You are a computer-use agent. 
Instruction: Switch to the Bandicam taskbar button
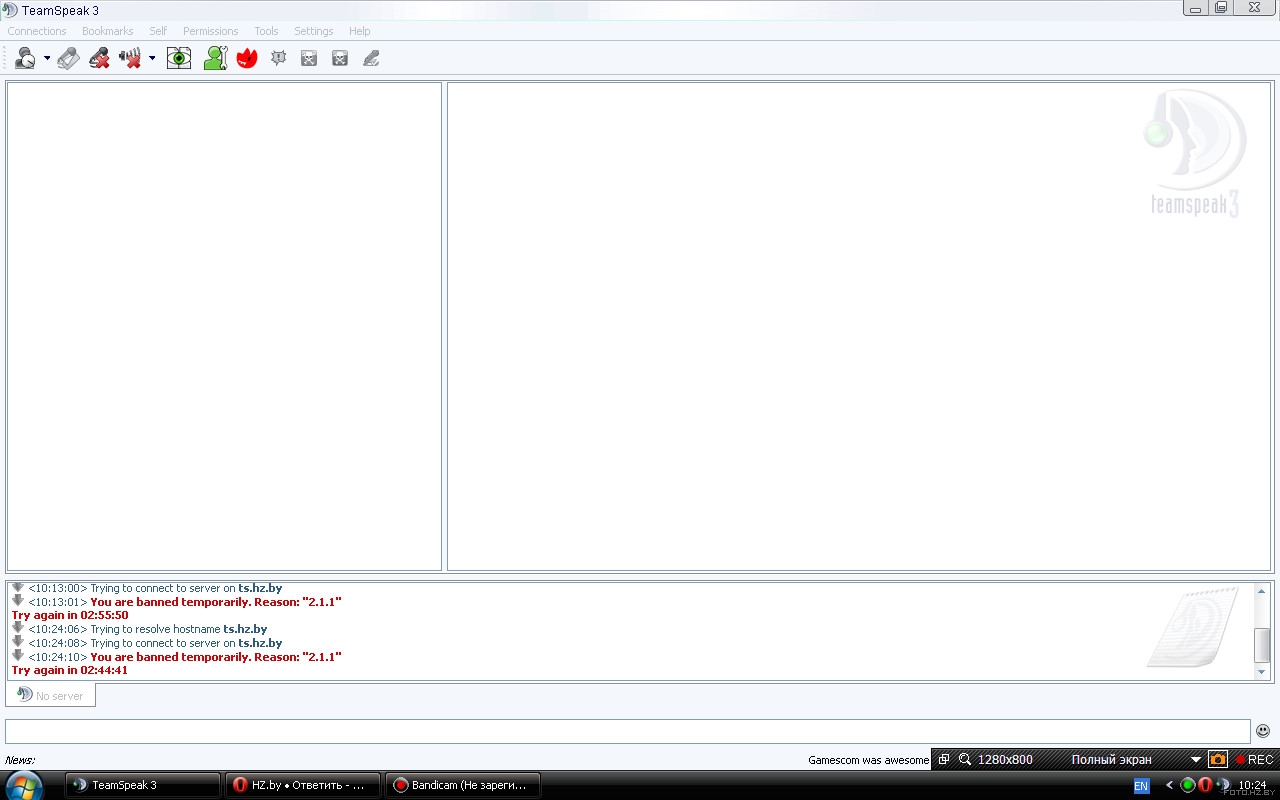463,785
